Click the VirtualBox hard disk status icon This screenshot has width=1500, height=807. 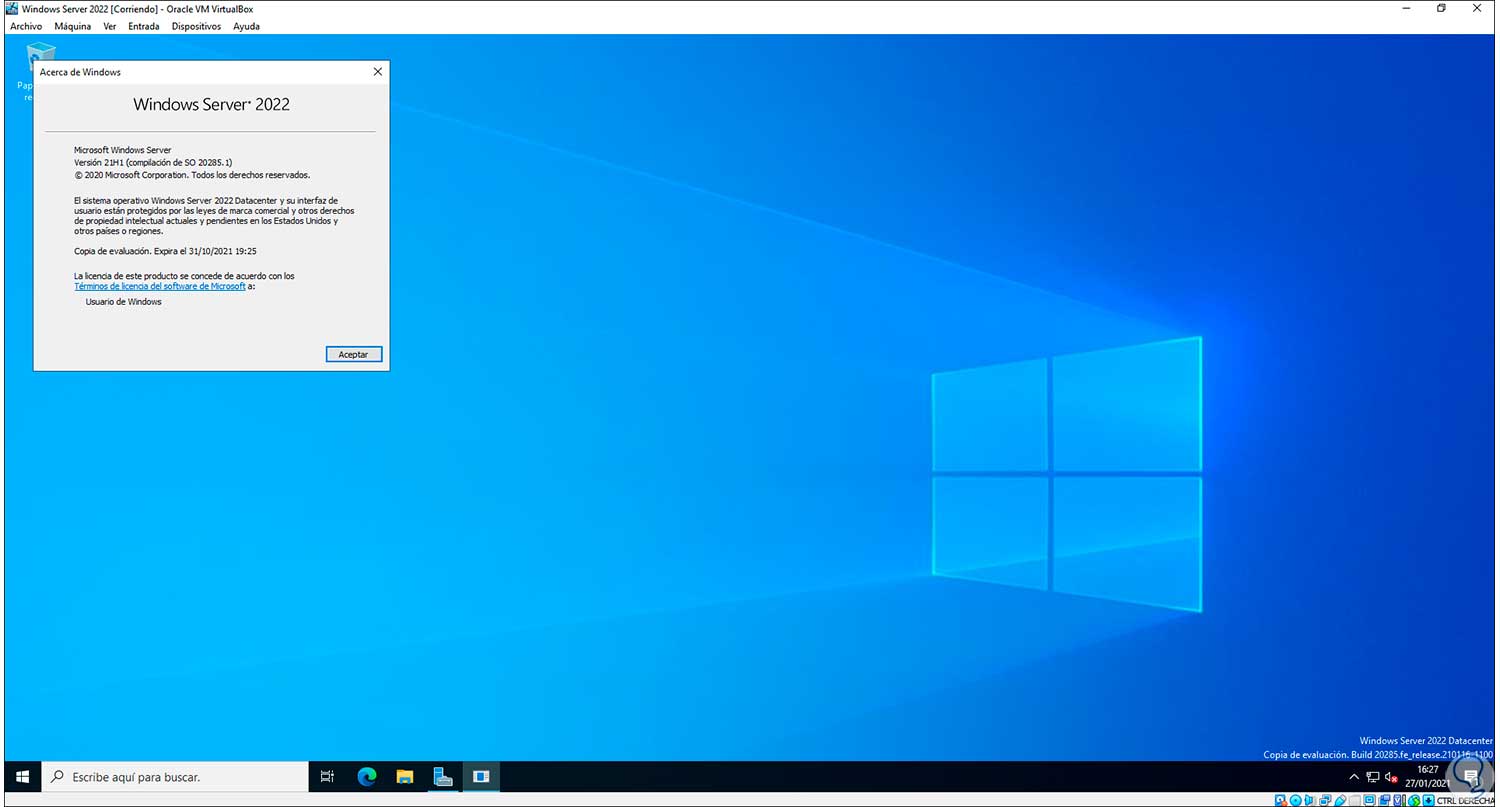click(x=1281, y=799)
